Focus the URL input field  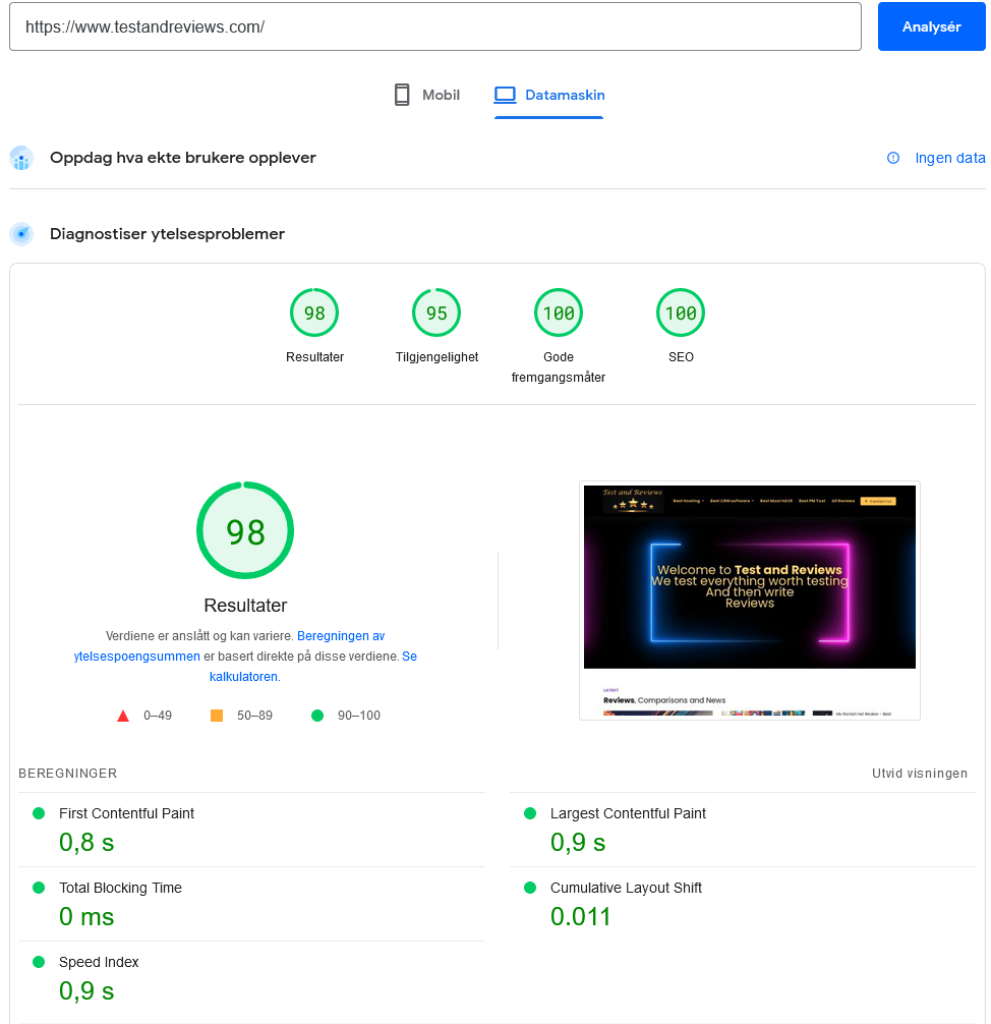pyautogui.click(x=435, y=27)
